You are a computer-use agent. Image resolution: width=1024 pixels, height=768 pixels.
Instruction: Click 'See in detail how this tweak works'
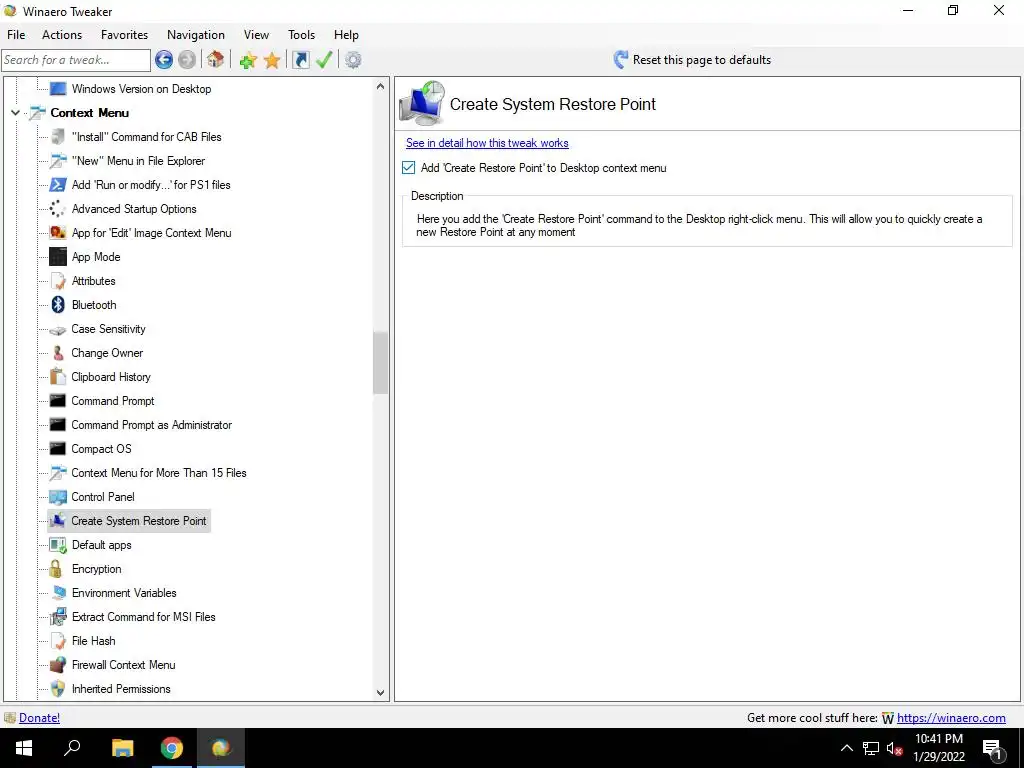pyautogui.click(x=487, y=143)
